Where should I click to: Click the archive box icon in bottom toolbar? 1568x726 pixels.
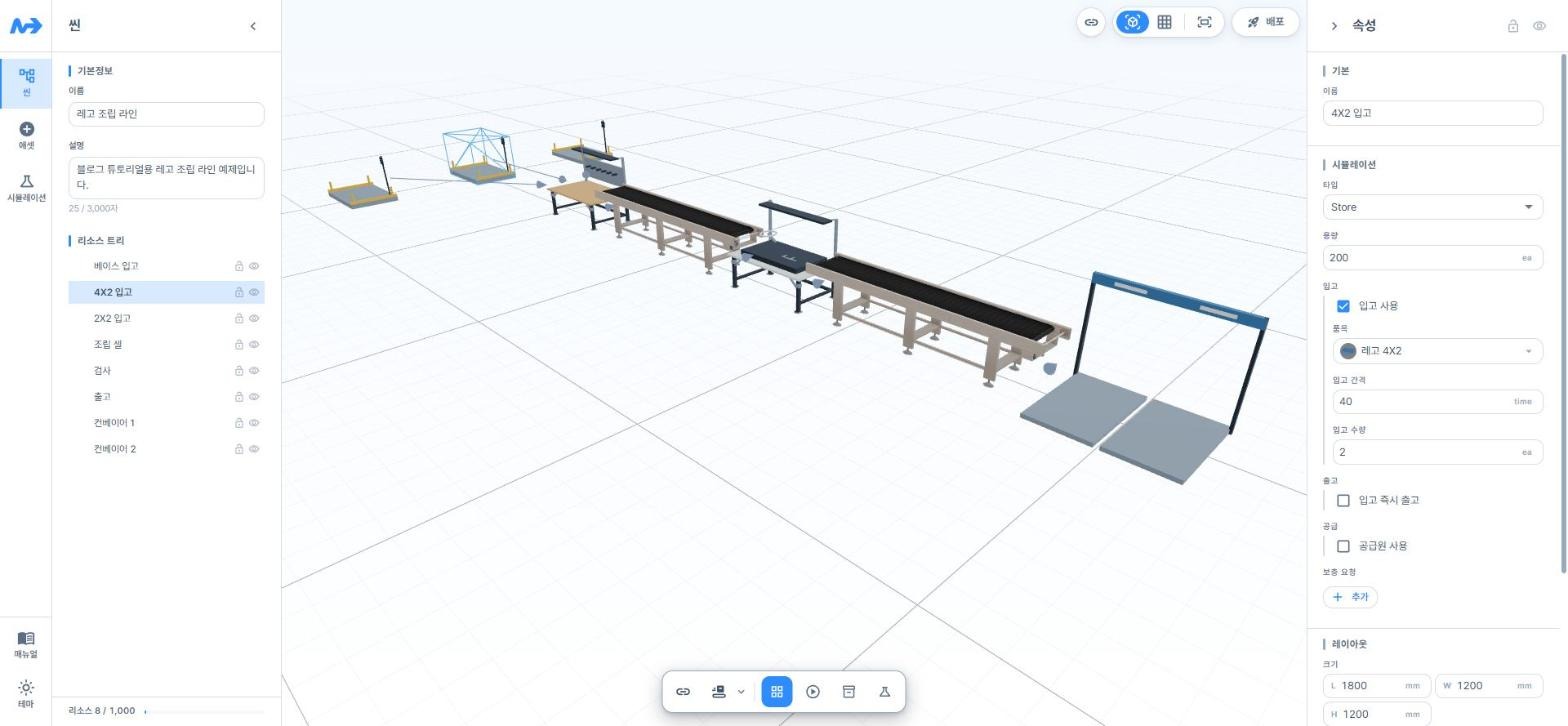849,692
